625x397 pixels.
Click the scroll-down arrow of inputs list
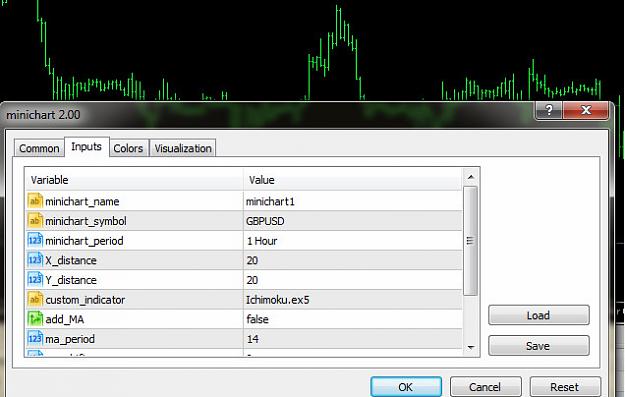(471, 348)
